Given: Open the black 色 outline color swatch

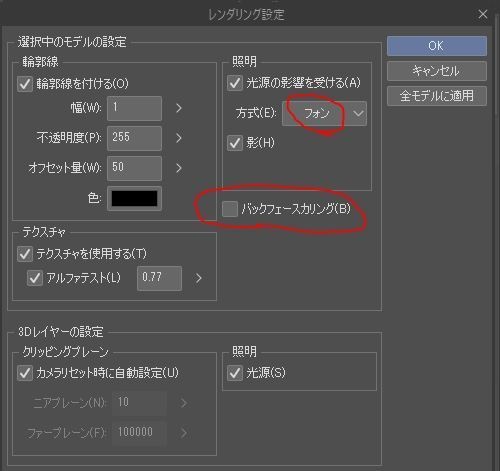Looking at the screenshot, I should click(134, 199).
